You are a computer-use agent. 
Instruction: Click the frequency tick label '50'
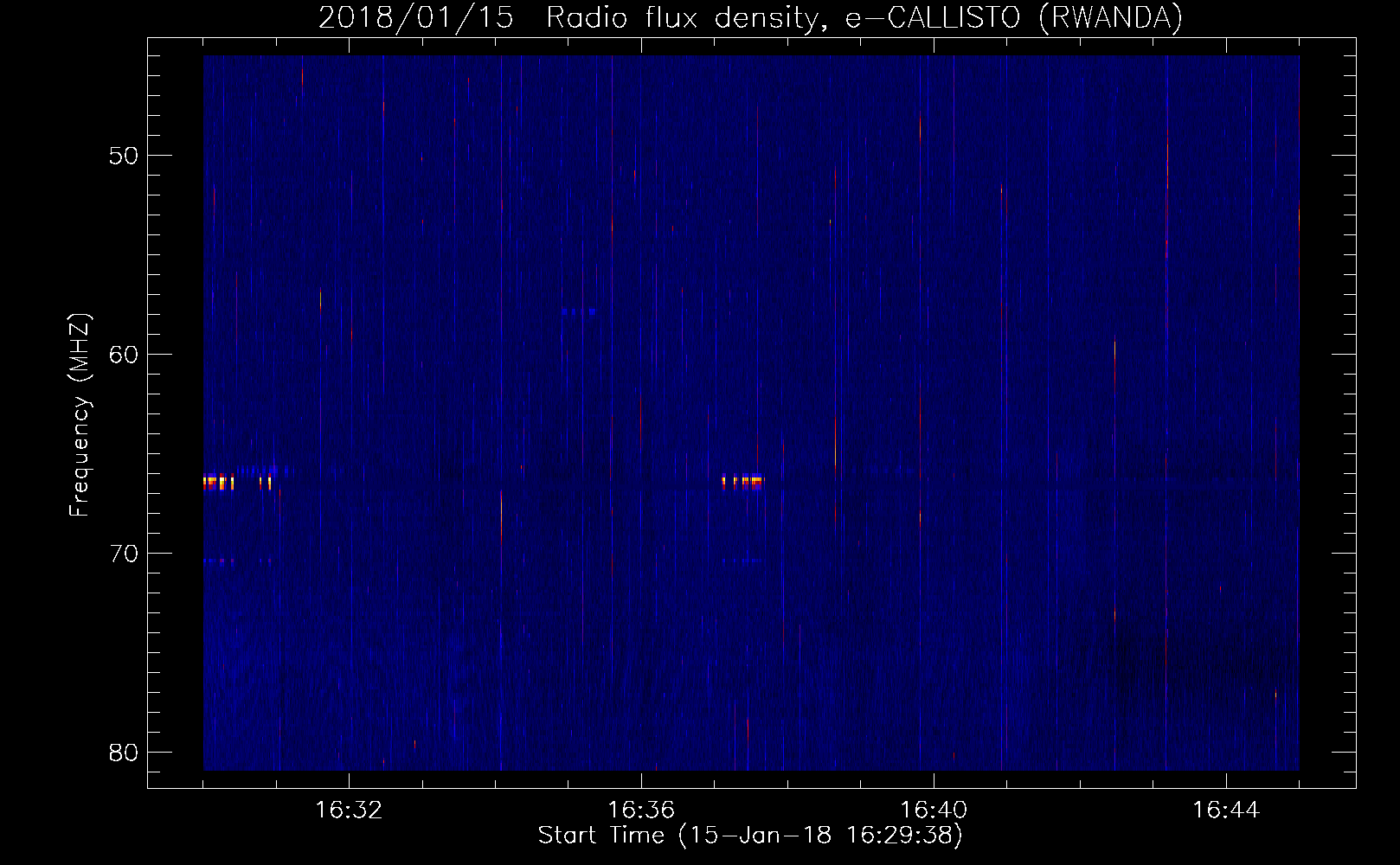point(125,156)
